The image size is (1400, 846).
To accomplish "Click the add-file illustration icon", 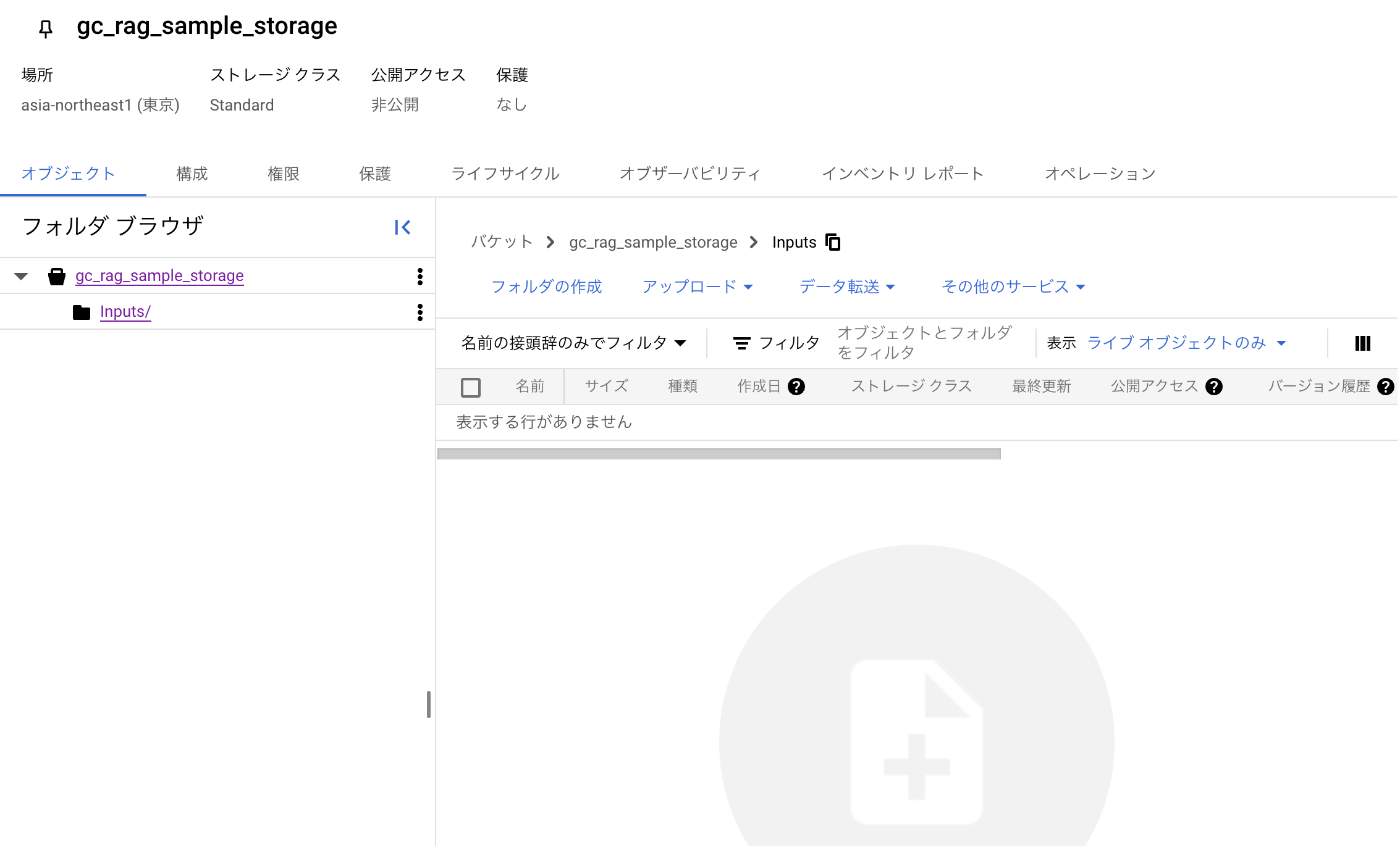I will tap(917, 742).
